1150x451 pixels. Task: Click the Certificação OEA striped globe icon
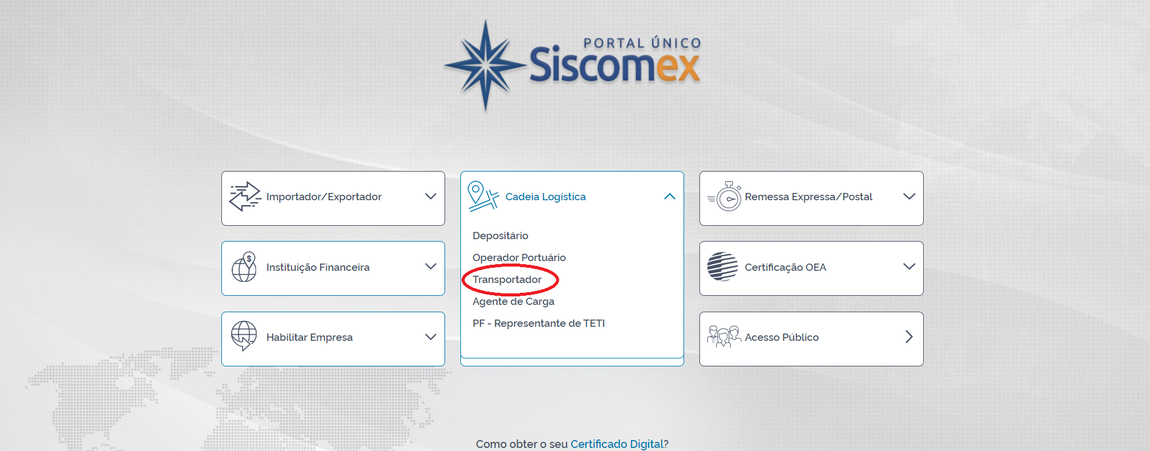pos(722,267)
